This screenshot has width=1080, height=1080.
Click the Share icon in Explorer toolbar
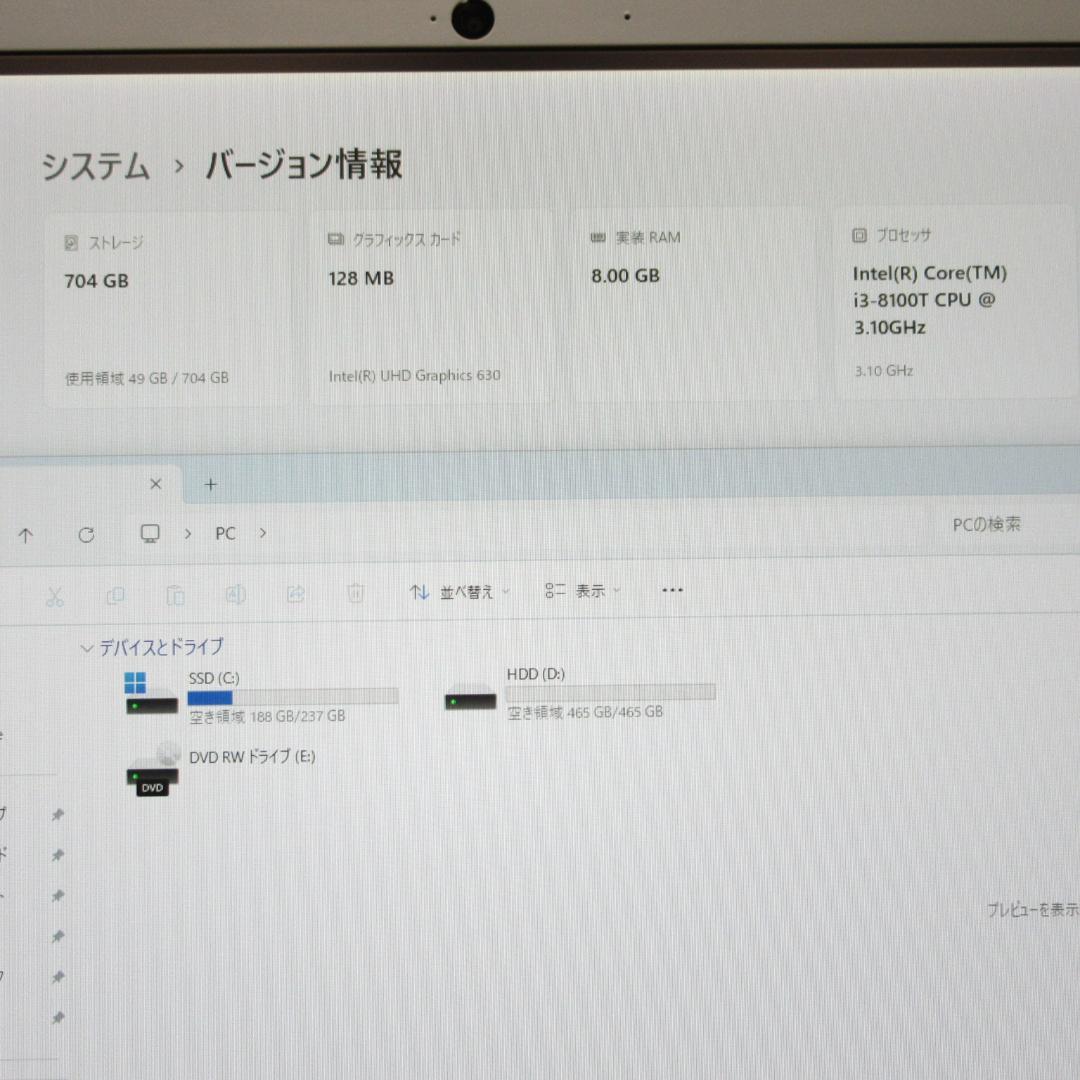pos(296,594)
